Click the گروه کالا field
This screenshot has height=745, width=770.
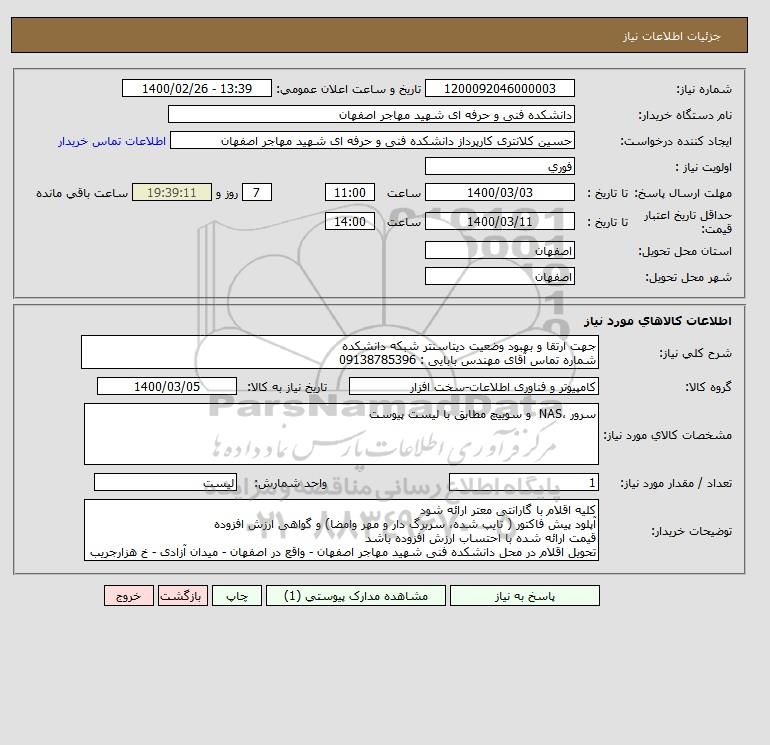pos(473,386)
